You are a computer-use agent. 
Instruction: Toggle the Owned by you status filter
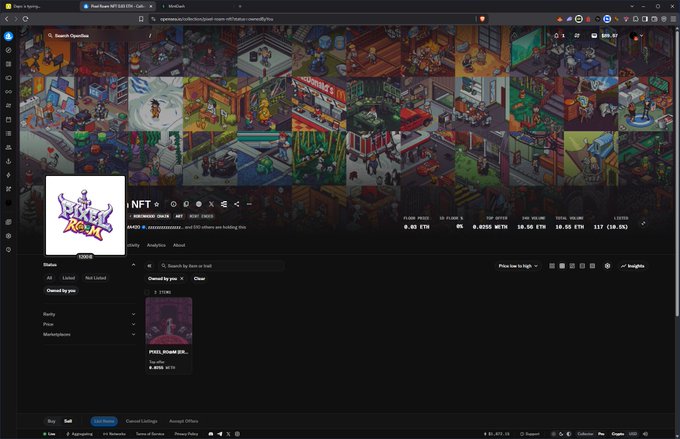61,291
